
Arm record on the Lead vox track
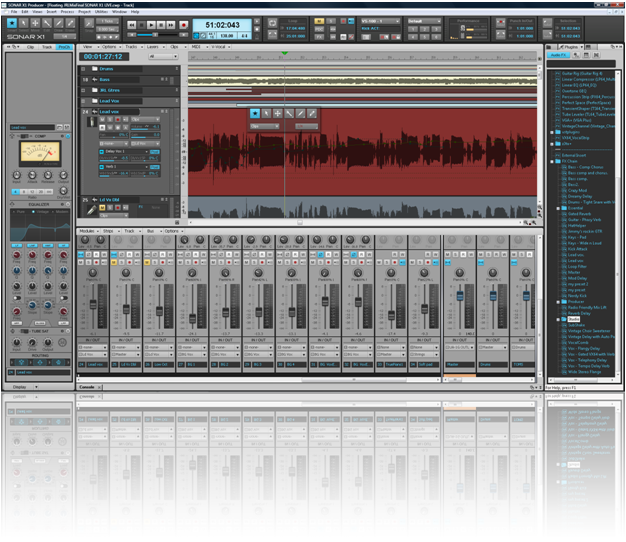click(118, 119)
